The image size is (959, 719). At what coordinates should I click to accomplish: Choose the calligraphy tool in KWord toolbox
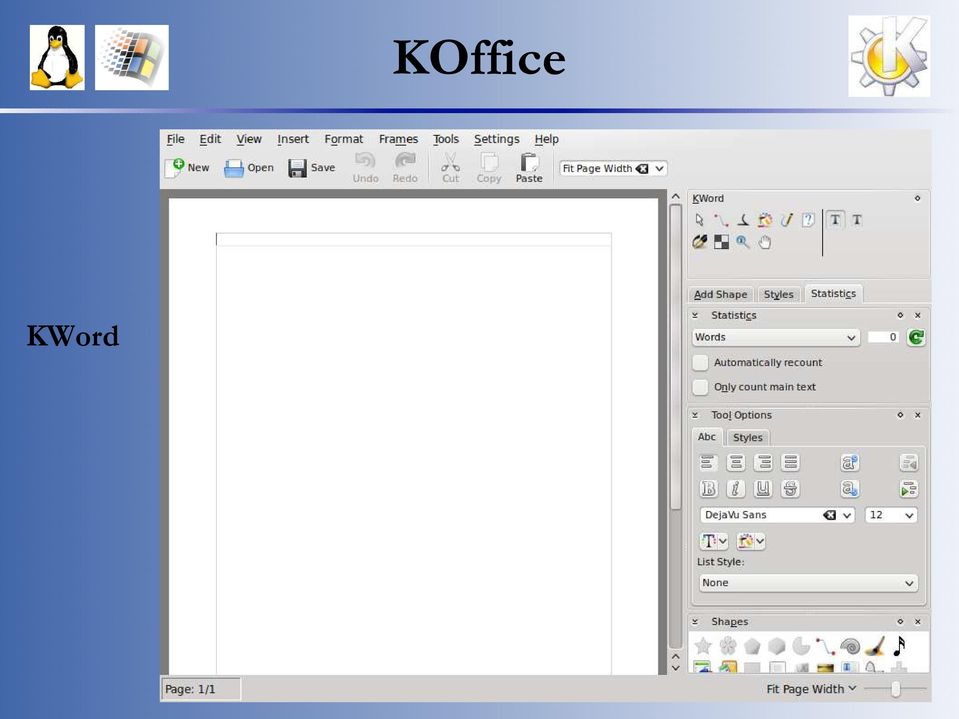pyautogui.click(x=743, y=220)
